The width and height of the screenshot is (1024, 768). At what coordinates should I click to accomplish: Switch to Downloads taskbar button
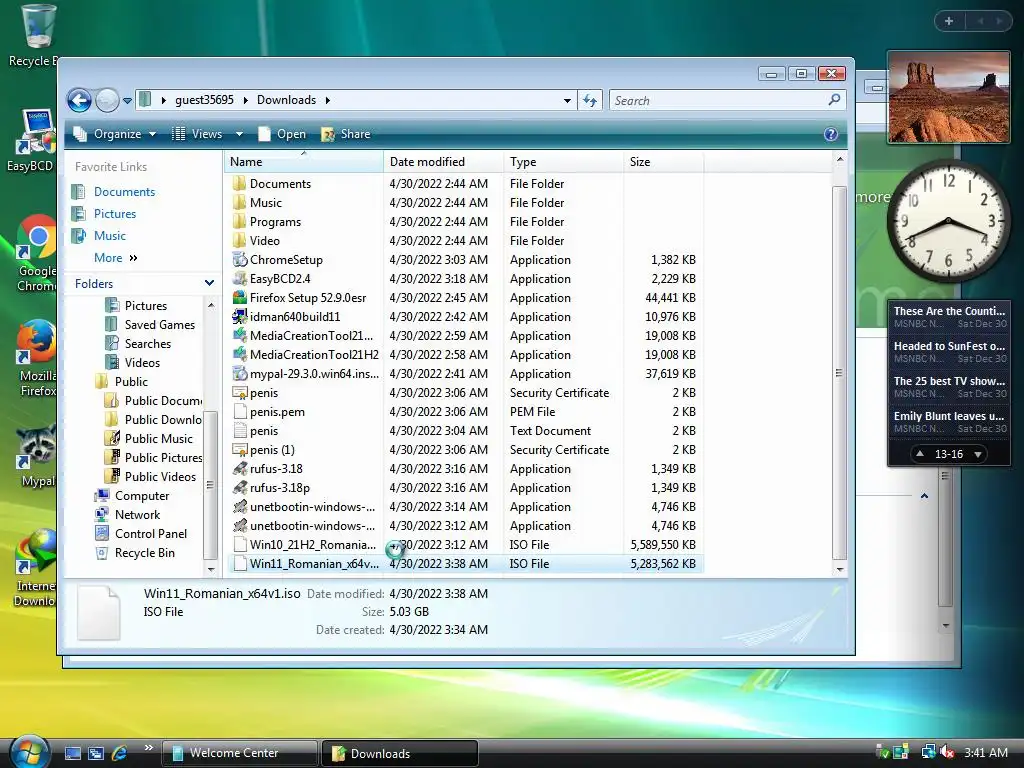400,753
